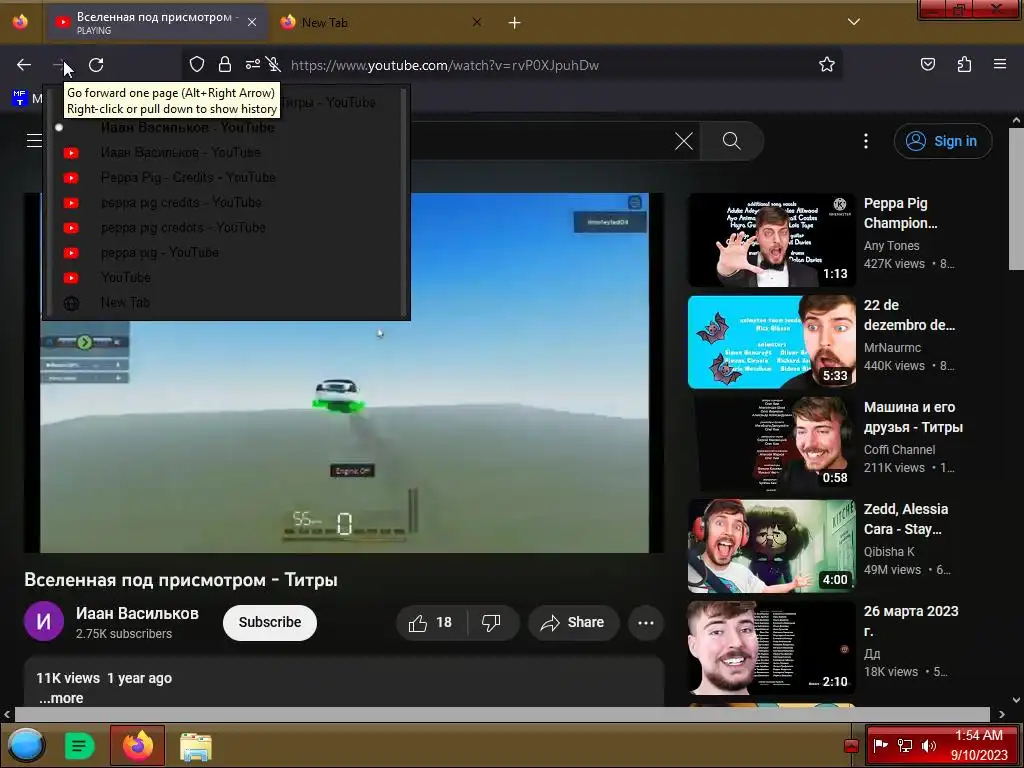This screenshot has height=768, width=1024.
Task: Close the Вселенная под присмотром tab
Action: click(252, 22)
